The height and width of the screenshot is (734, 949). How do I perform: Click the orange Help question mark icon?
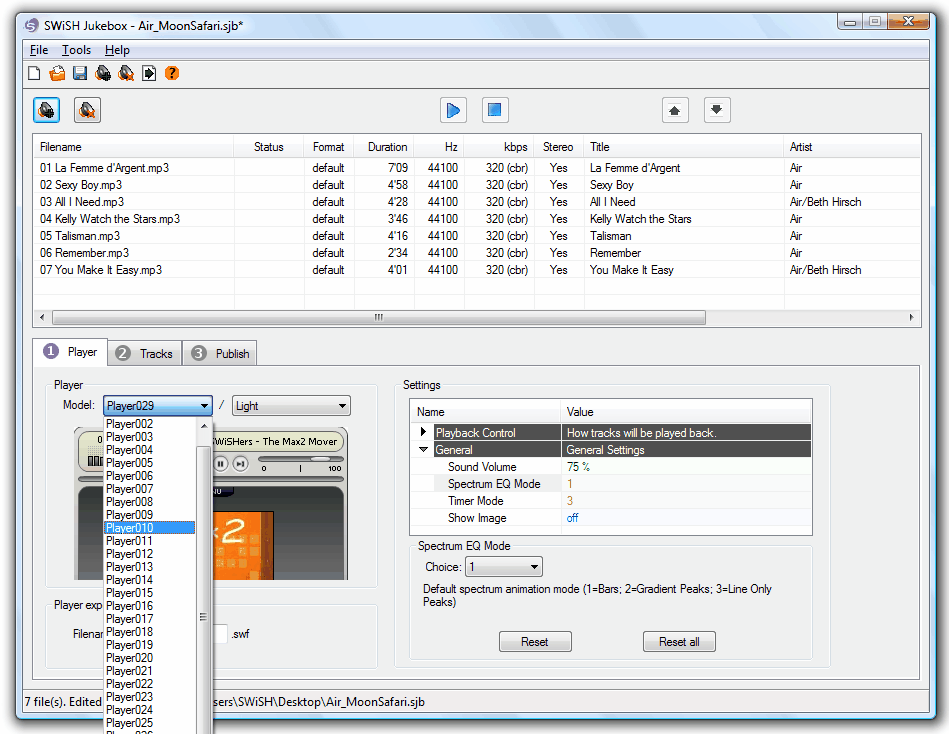pyautogui.click(x=172, y=73)
